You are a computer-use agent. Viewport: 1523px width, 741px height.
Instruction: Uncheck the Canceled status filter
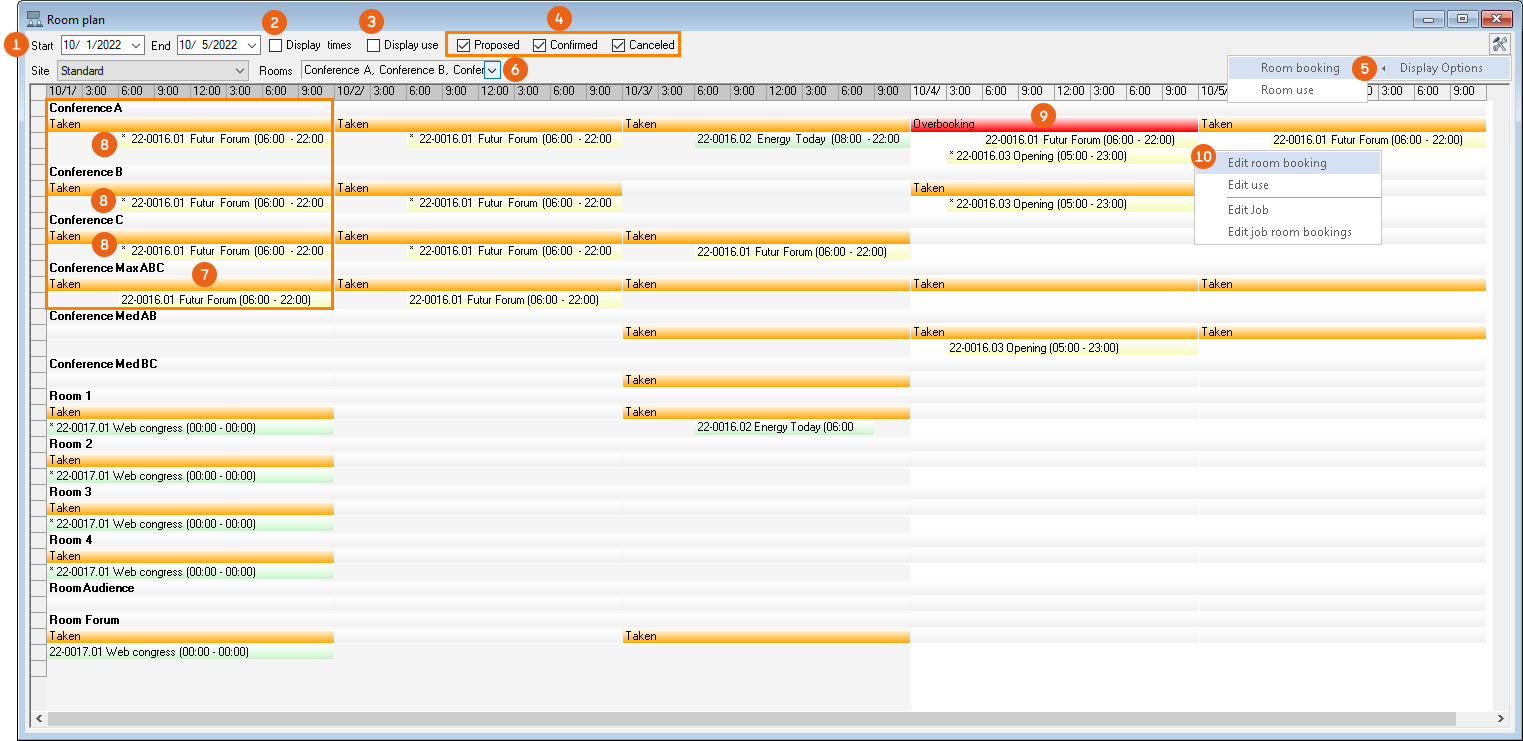click(618, 45)
